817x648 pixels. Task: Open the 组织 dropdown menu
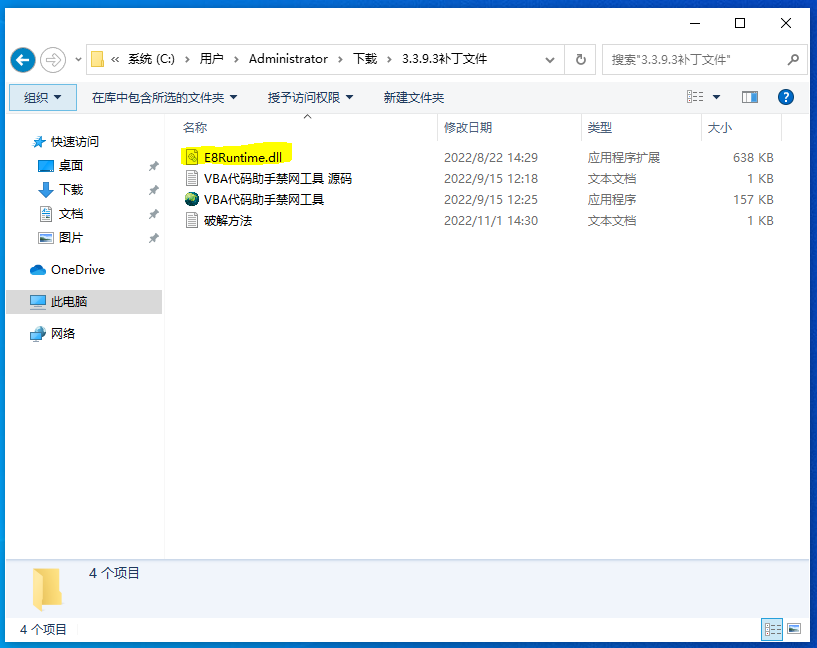coord(42,97)
